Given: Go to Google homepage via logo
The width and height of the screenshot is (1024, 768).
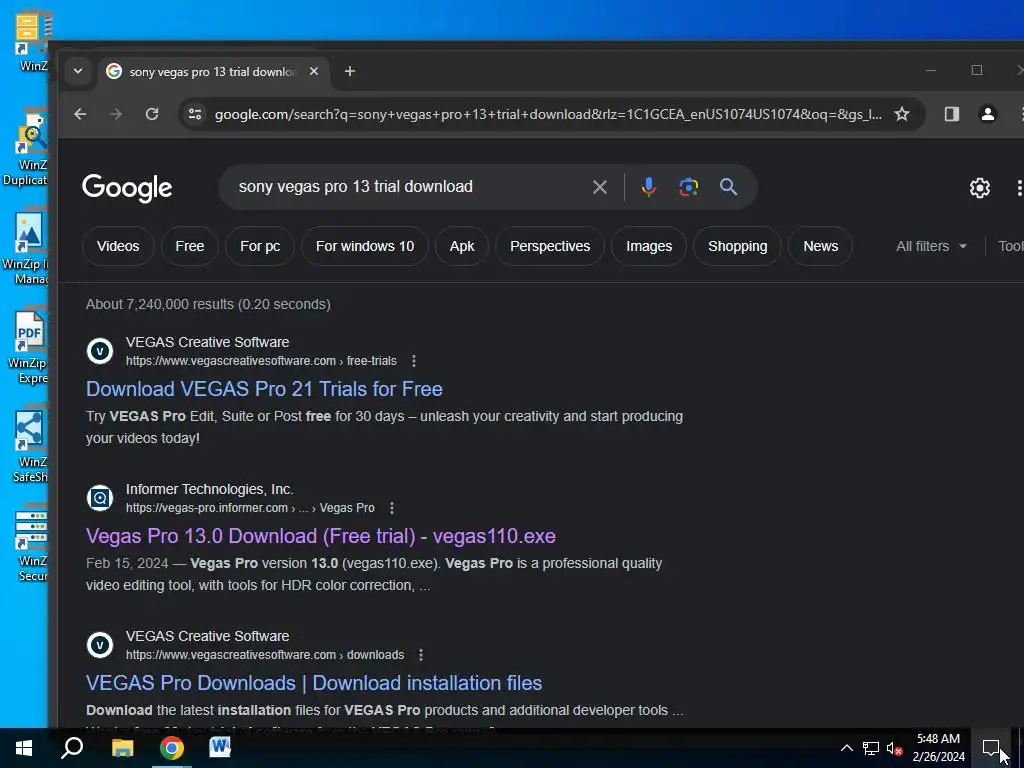Looking at the screenshot, I should (x=127, y=189).
